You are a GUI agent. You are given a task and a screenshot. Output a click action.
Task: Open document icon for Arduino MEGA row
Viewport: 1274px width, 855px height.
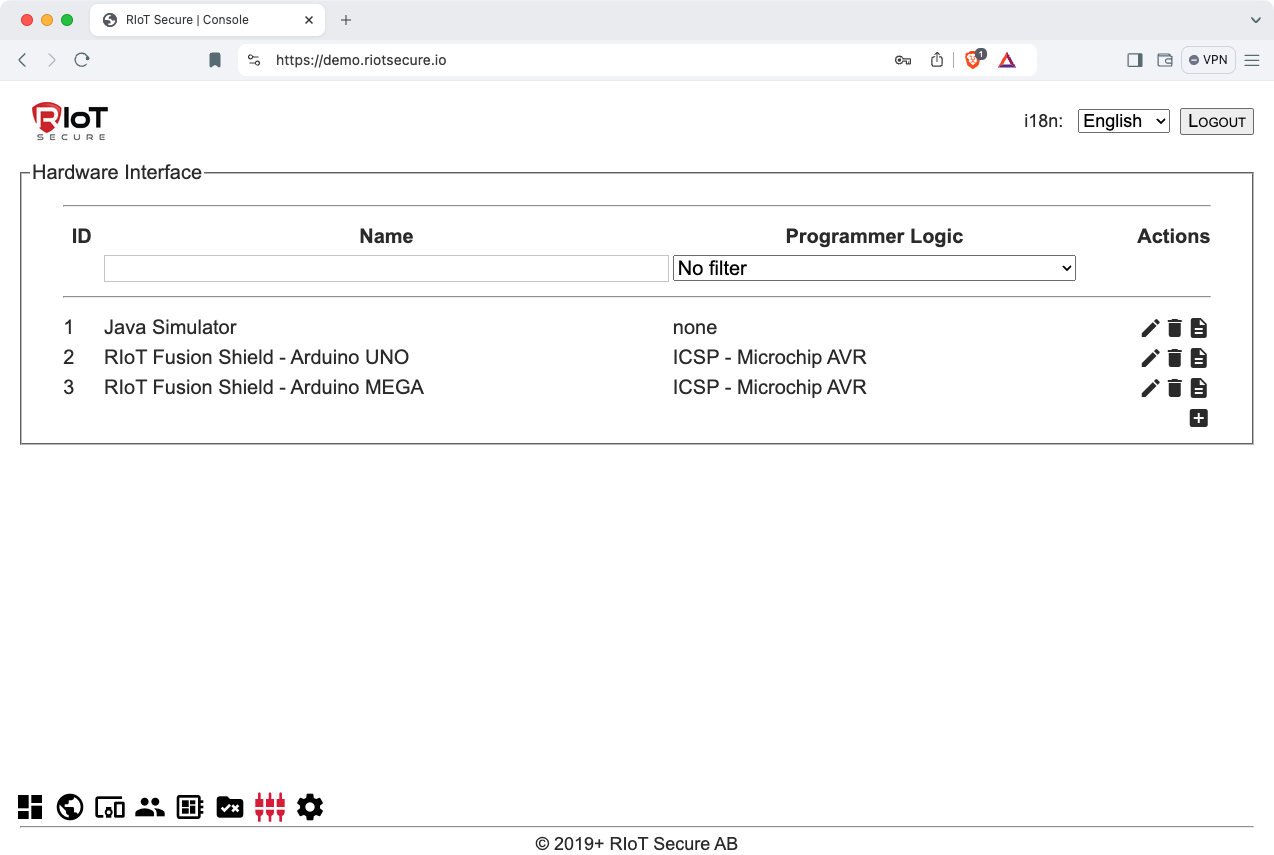pos(1199,388)
